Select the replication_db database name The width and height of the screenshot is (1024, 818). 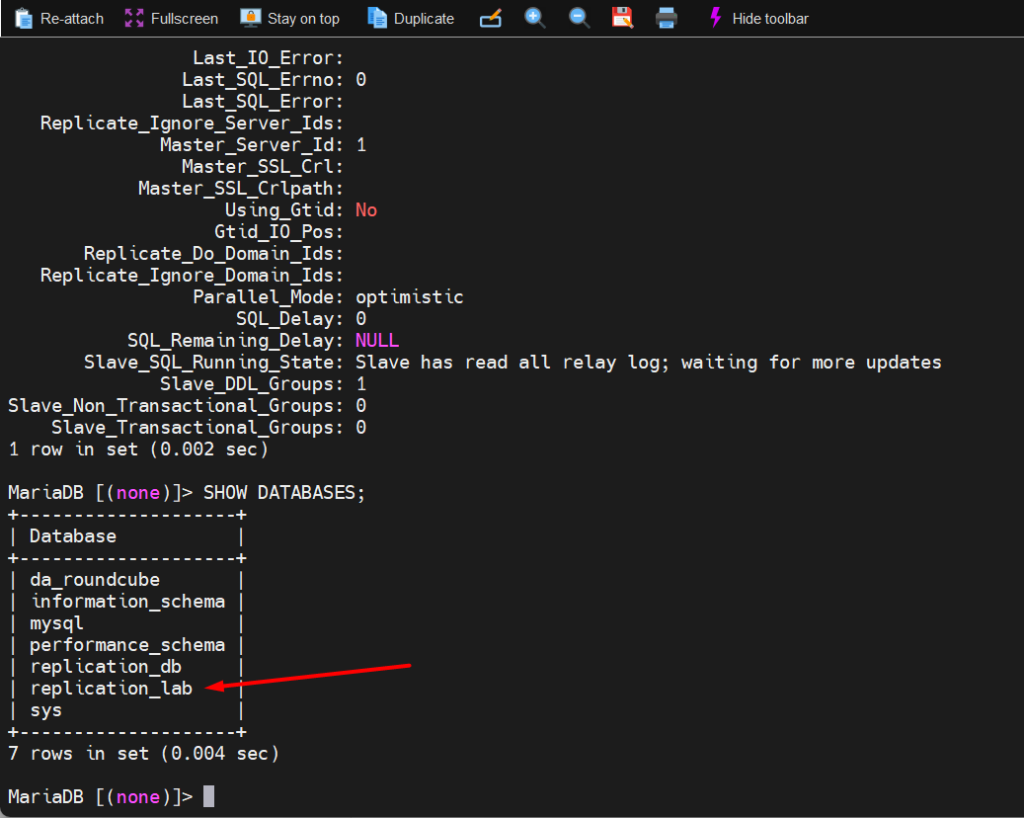pyautogui.click(x=105, y=666)
